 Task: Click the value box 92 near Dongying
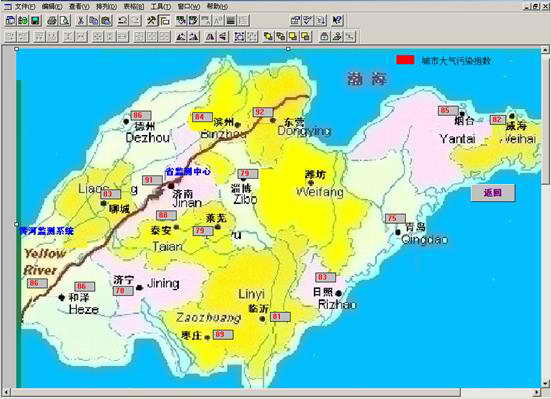(x=263, y=112)
